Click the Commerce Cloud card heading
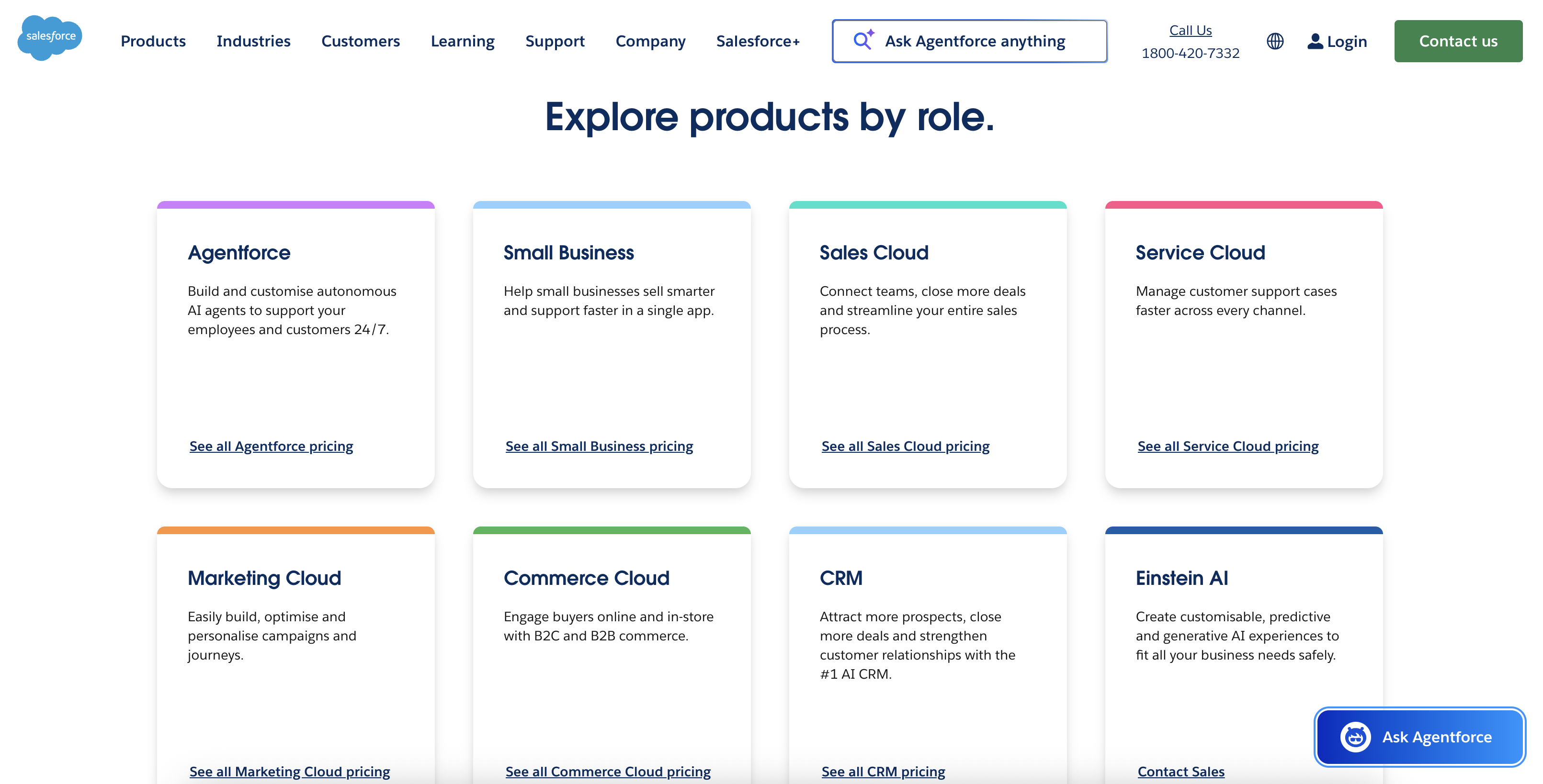Viewport: 1543px width, 784px height. 587,578
